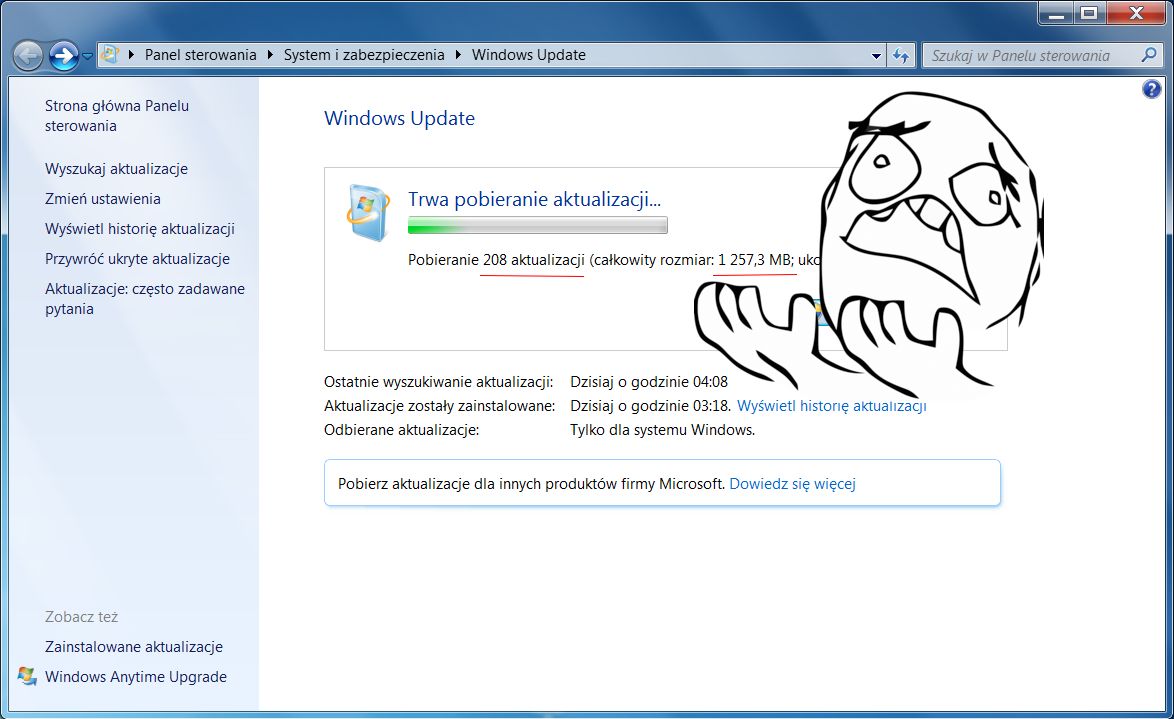Open Strona główna Panelu sterowania
Viewport: 1174px width, 719px height.
[117, 116]
